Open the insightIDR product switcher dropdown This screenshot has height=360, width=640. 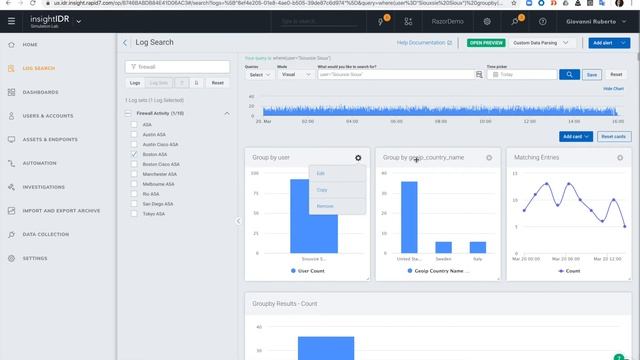coord(79,21)
